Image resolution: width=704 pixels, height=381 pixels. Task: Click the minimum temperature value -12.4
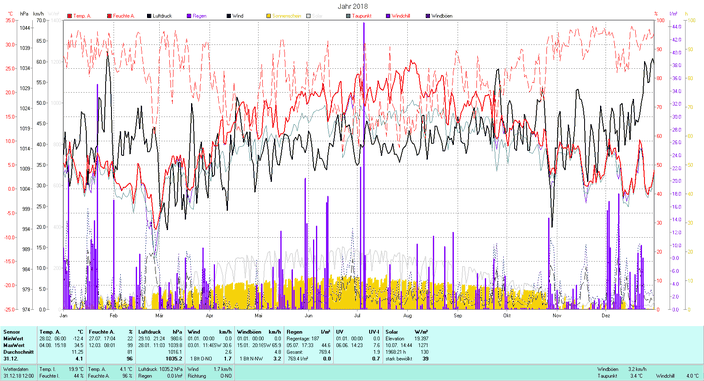click(x=78, y=339)
